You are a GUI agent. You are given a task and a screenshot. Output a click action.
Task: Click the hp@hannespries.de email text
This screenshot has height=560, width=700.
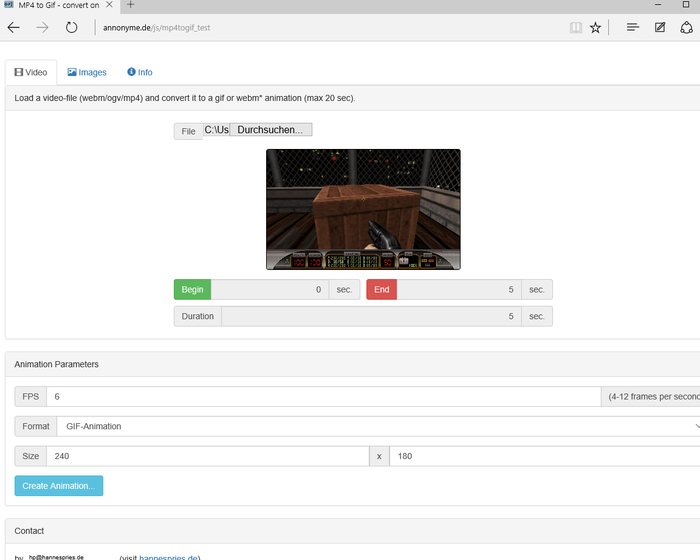tap(56, 557)
